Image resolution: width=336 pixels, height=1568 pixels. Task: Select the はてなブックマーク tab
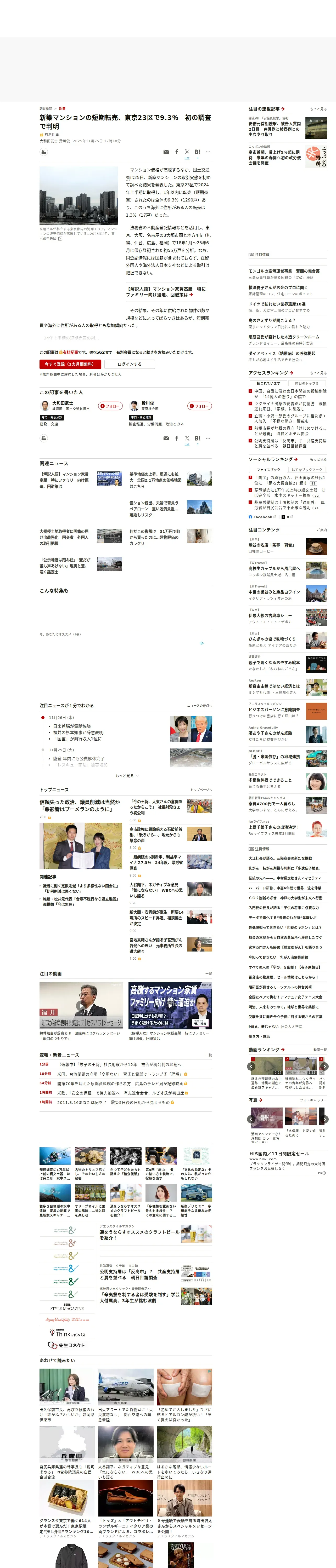[x=306, y=470]
